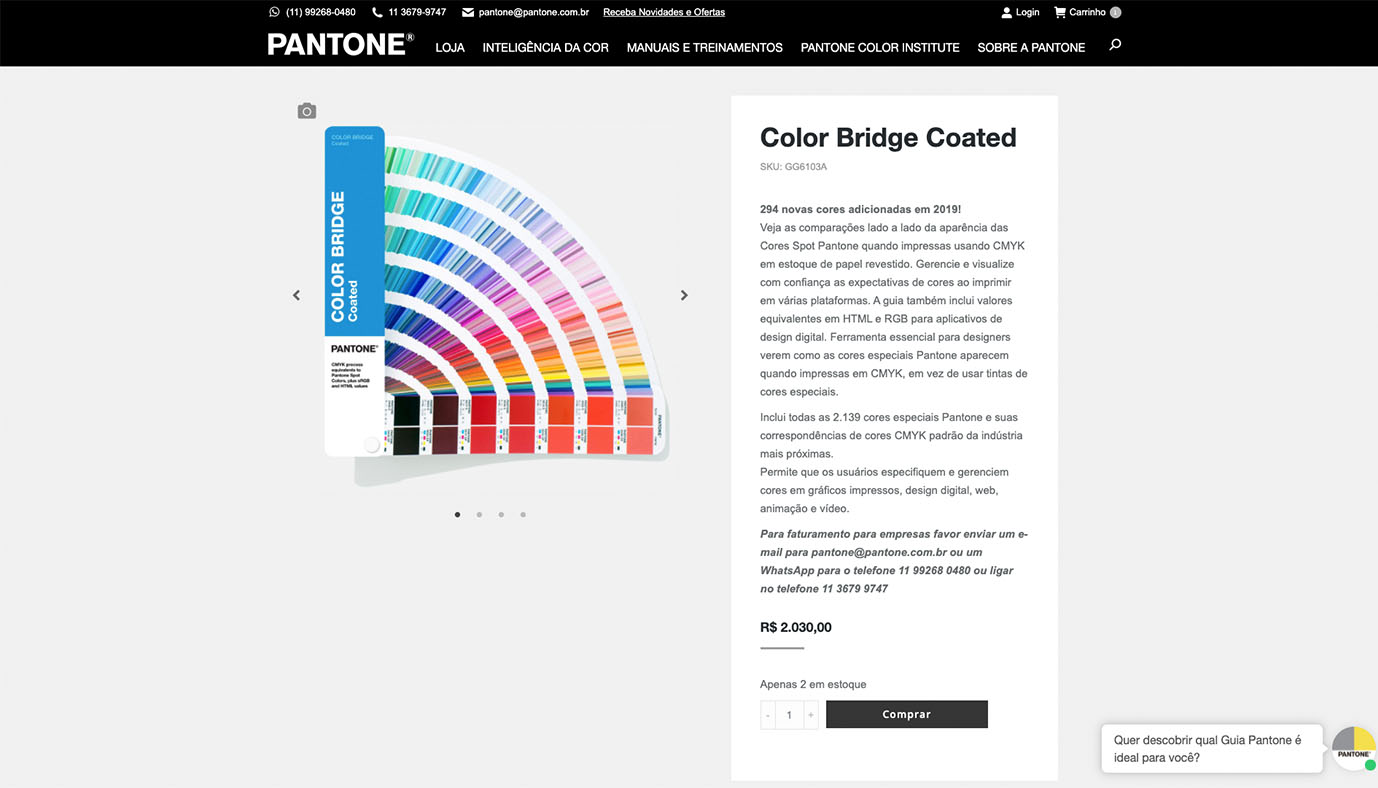Viewport: 1378px width, 788px height.
Task: Open the shopping cart icon
Action: coord(1060,12)
